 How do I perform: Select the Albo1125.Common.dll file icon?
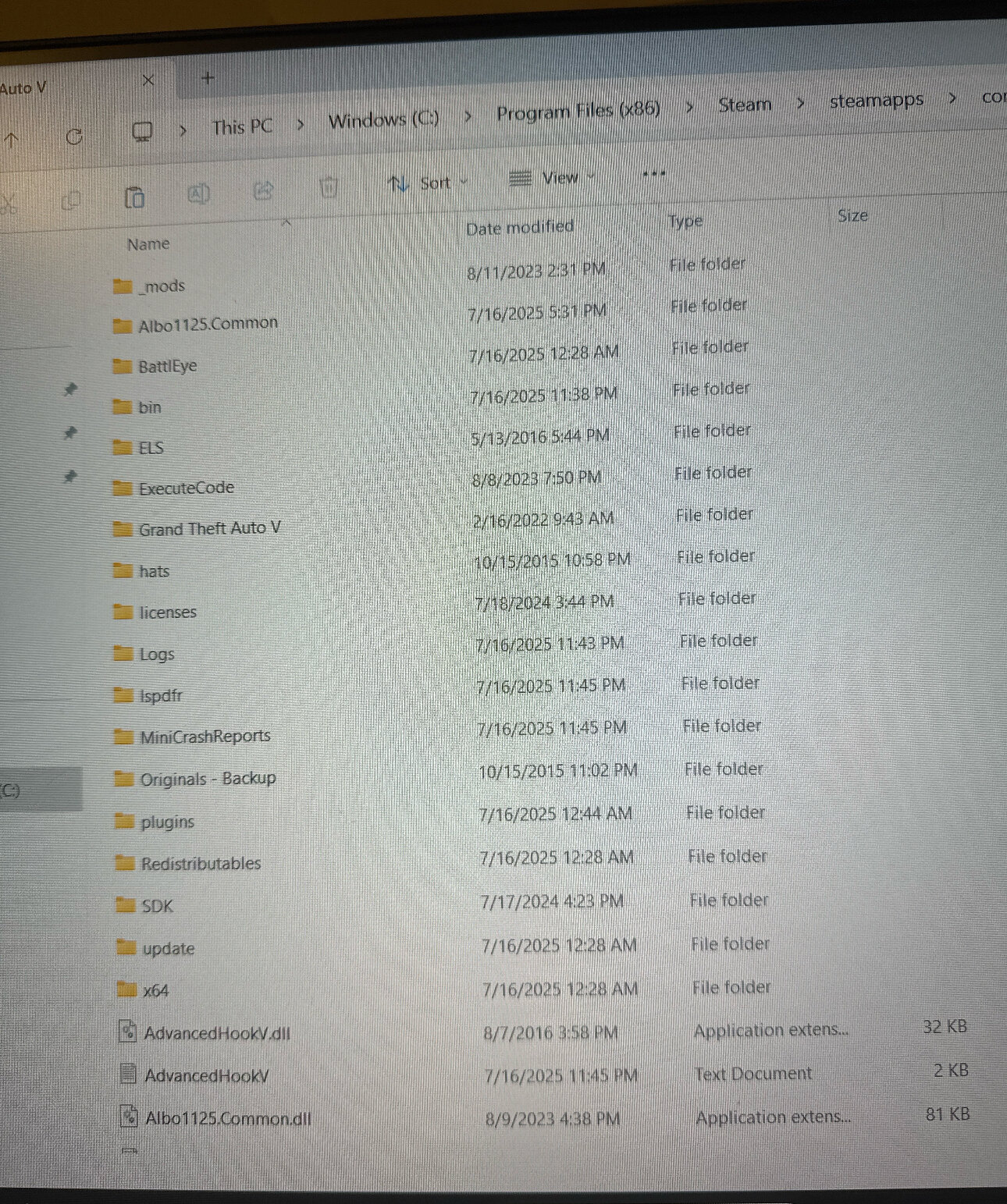[x=129, y=1117]
